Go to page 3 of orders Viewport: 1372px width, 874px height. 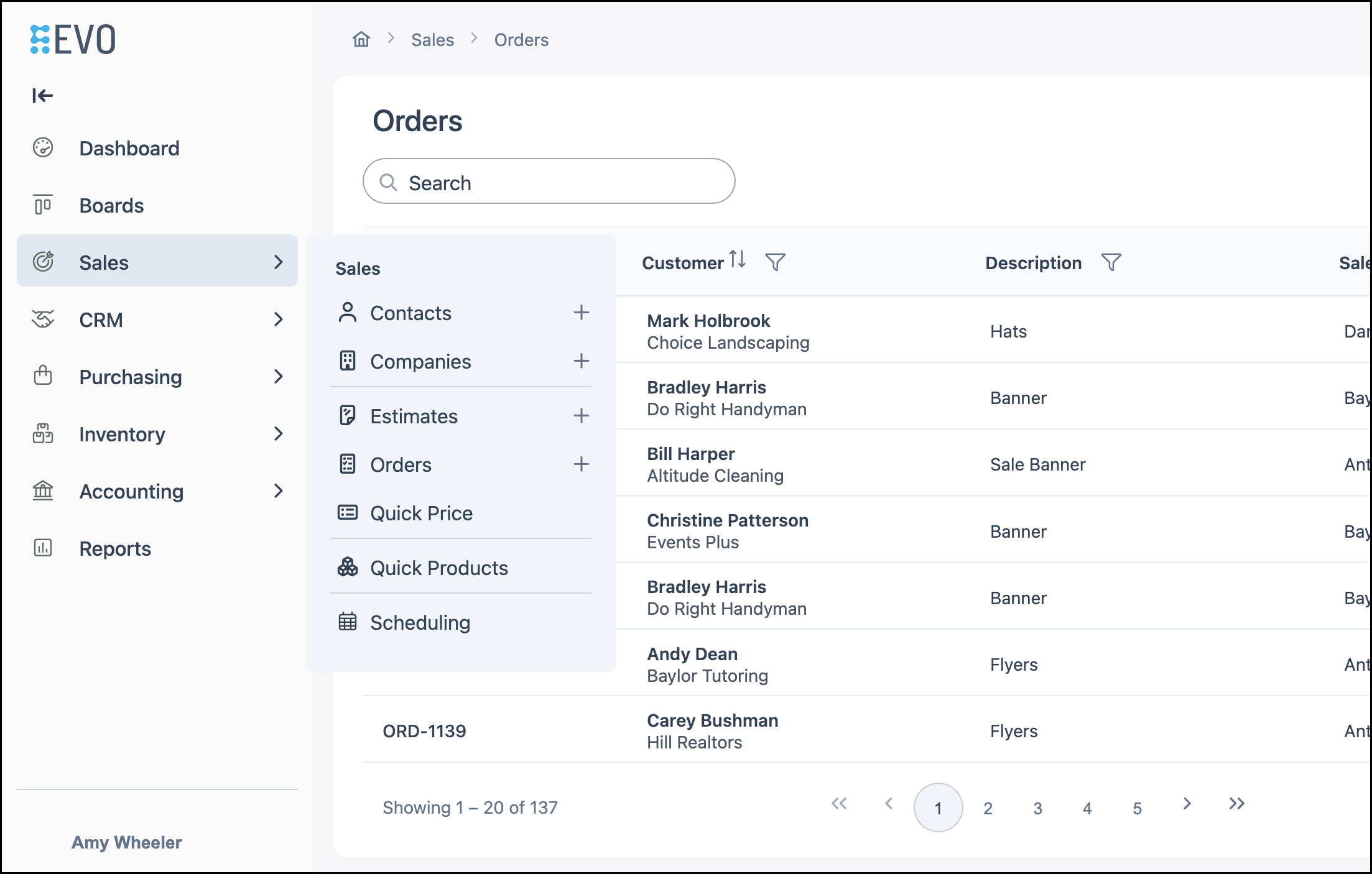pos(1037,807)
